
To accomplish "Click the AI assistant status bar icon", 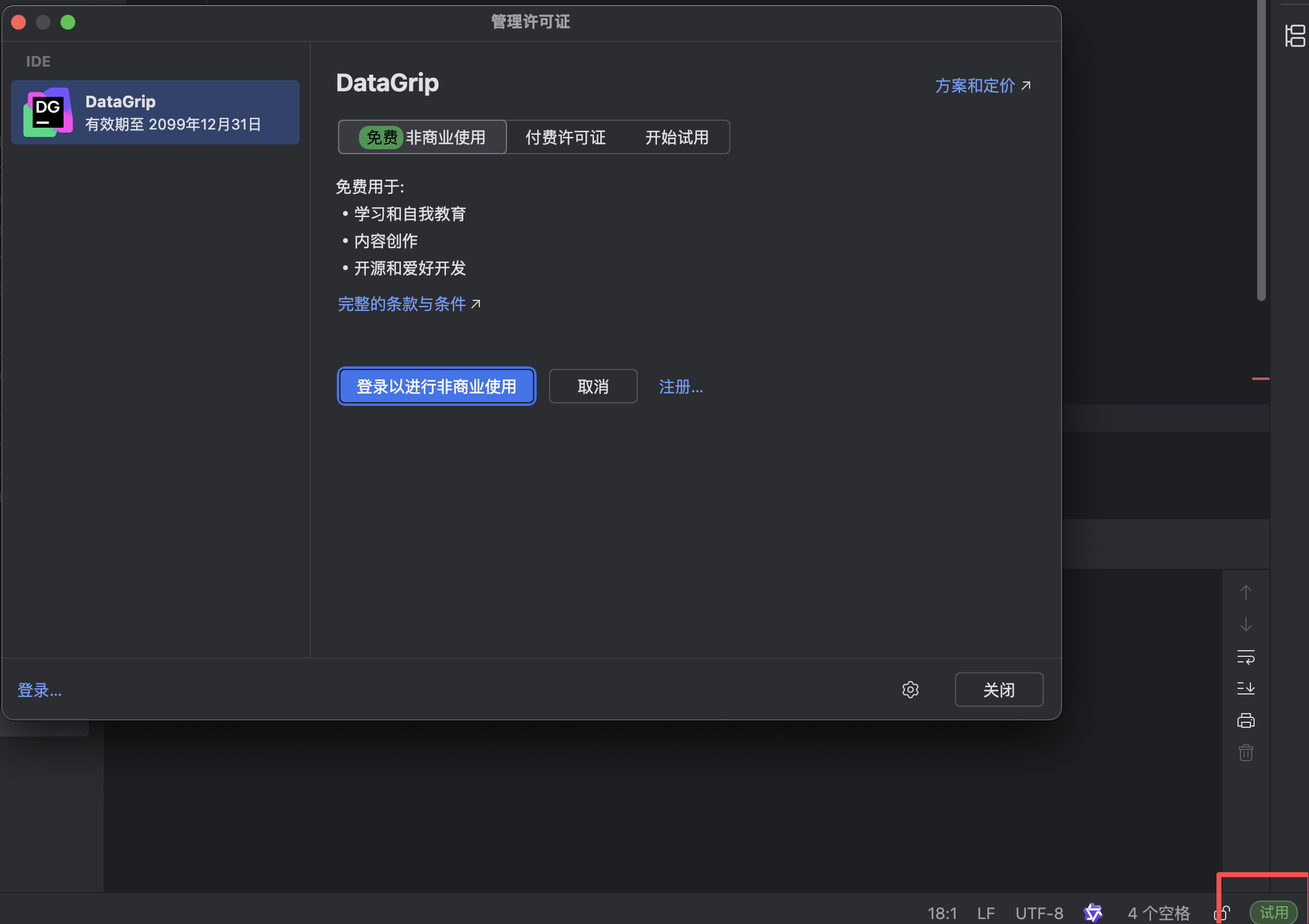I will point(1092,913).
